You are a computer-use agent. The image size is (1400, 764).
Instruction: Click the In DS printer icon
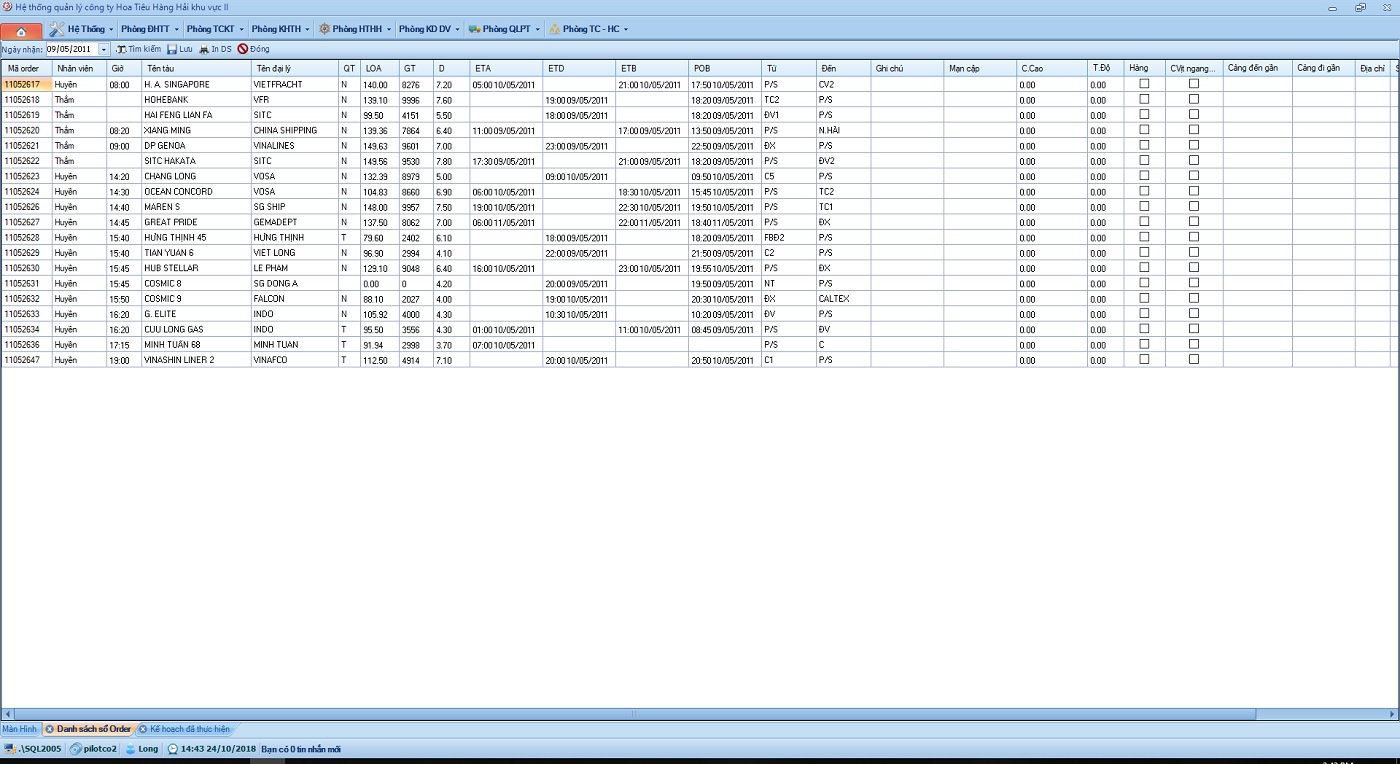coord(204,49)
